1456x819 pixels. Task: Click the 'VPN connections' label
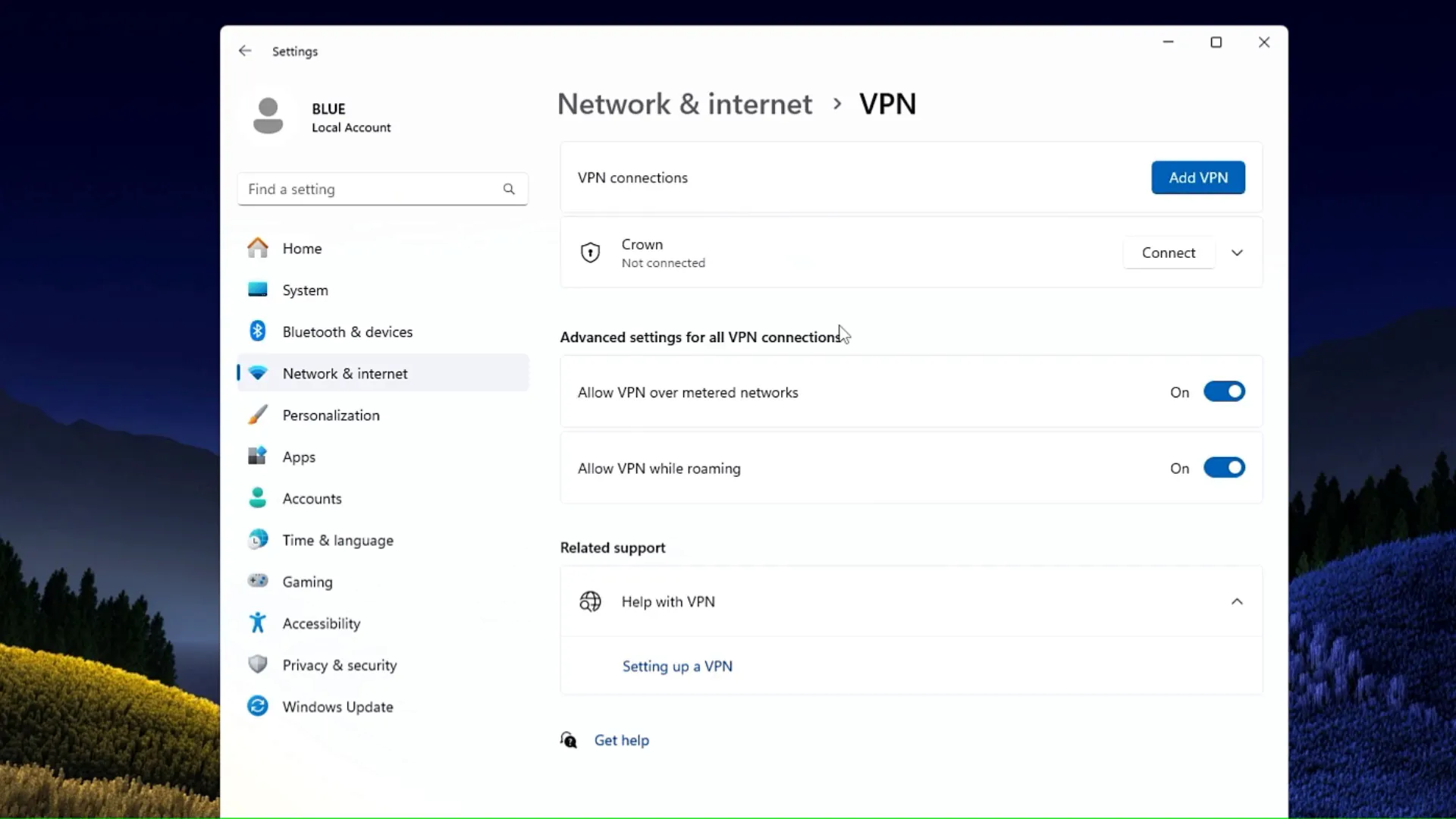coord(632,177)
